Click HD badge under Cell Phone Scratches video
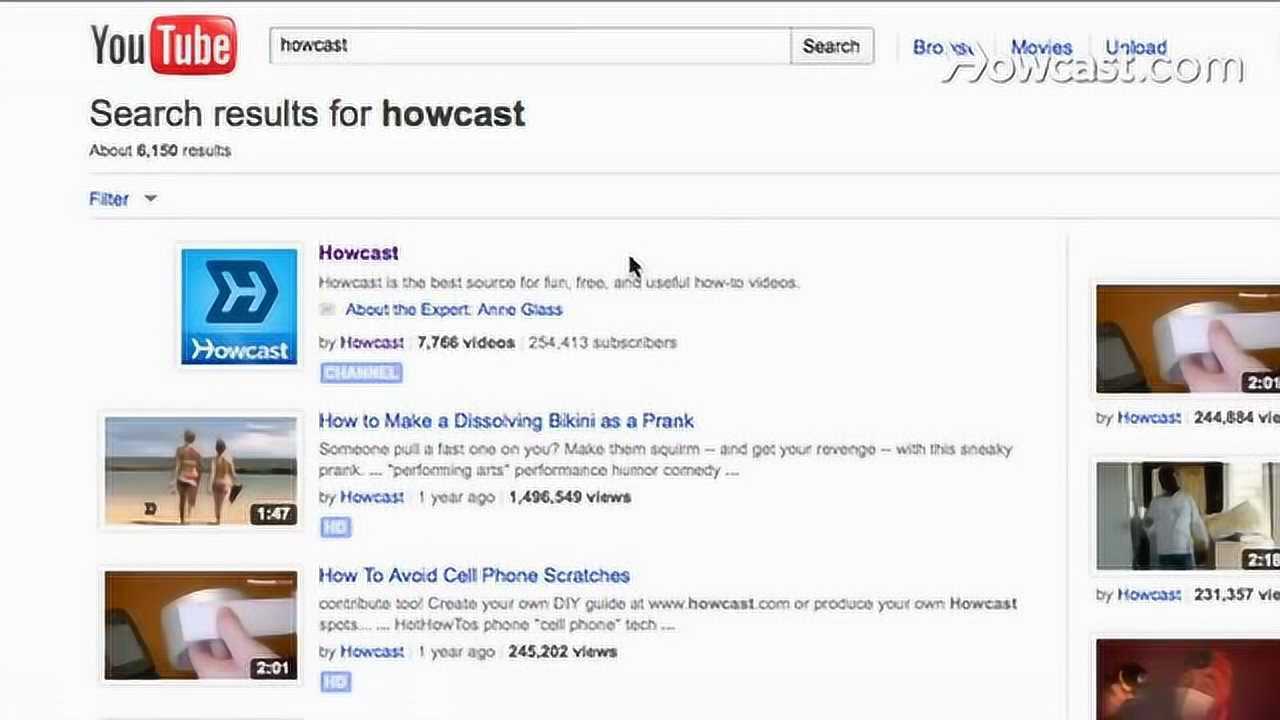Image resolution: width=1280 pixels, height=720 pixels. [x=335, y=682]
